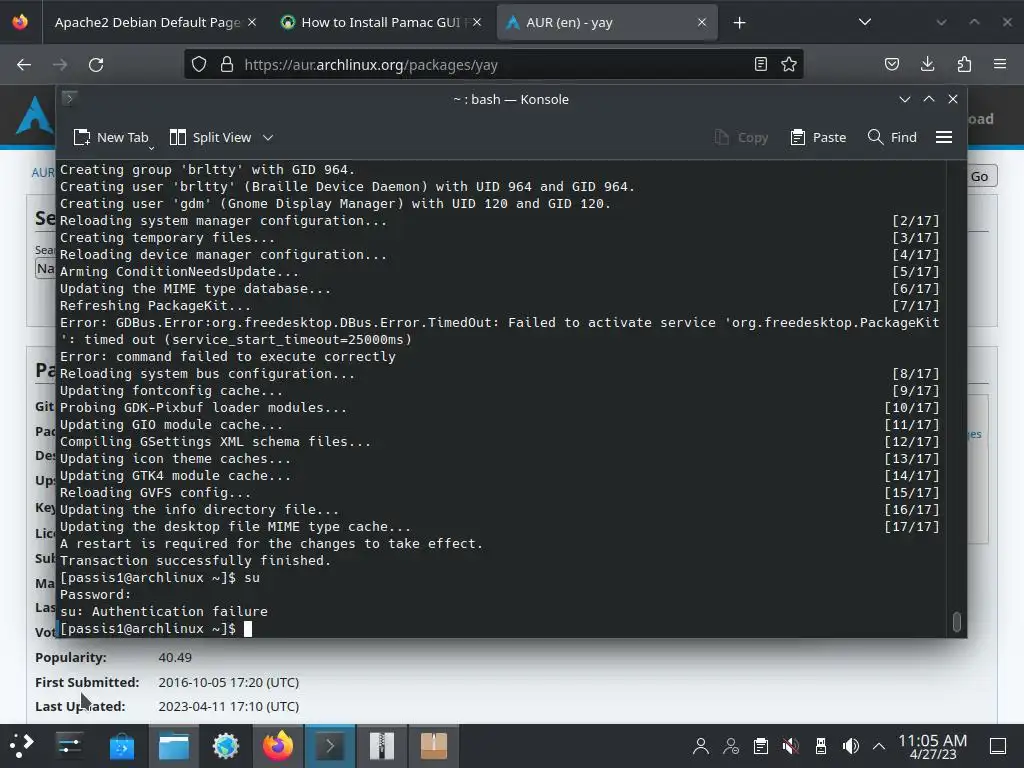The image size is (1024, 768).
Task: Click Split View in Konsole
Action: coord(210,138)
